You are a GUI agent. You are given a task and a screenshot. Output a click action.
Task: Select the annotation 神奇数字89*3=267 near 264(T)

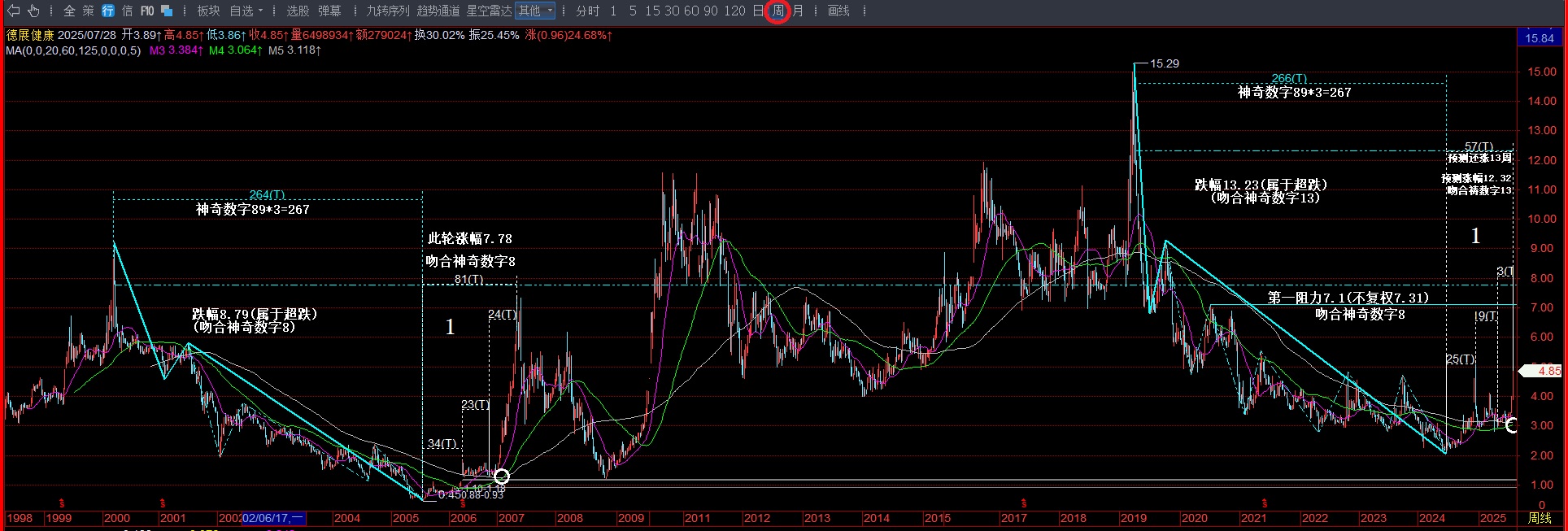tap(253, 209)
